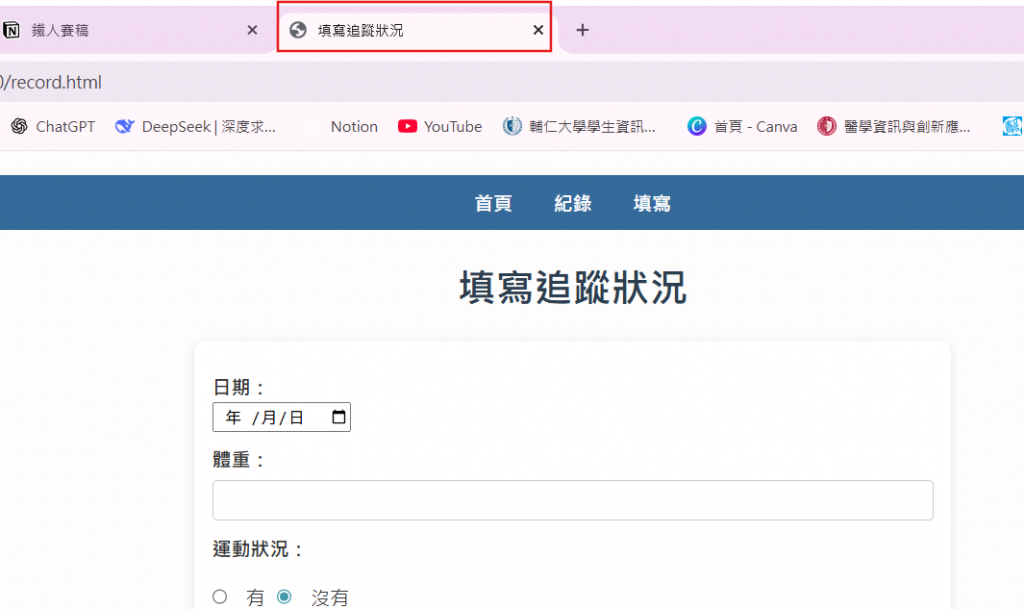This screenshot has width=1024, height=609.
Task: Click the record.html address bar
Action: [512, 82]
